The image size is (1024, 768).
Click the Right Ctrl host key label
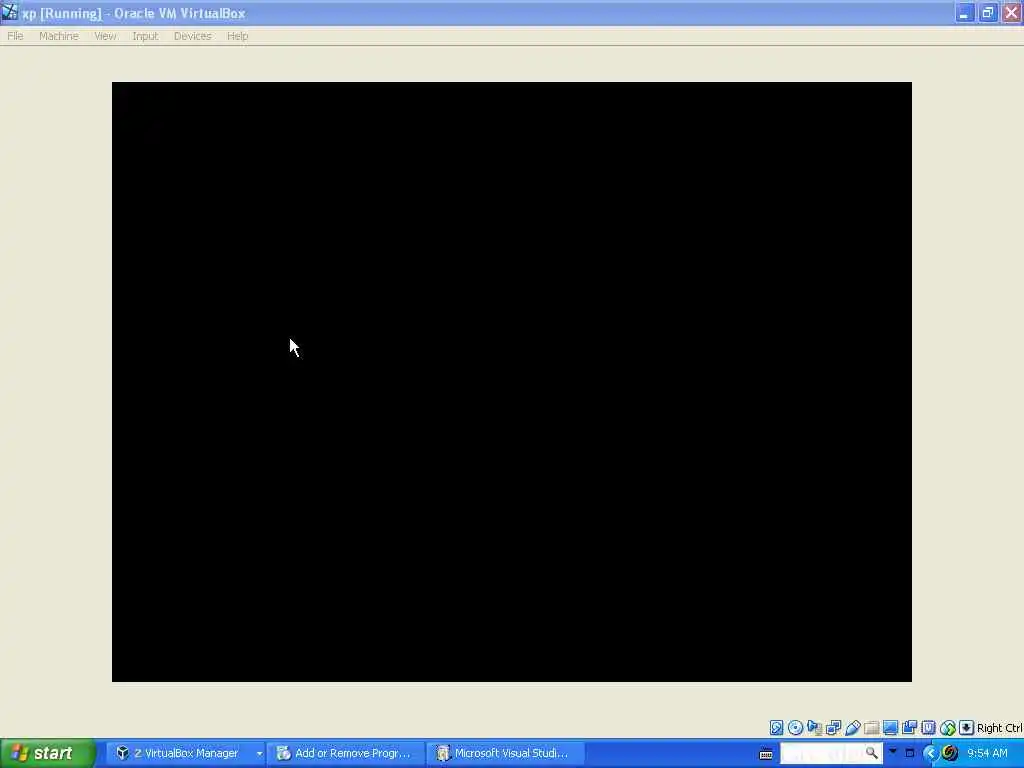click(1000, 728)
